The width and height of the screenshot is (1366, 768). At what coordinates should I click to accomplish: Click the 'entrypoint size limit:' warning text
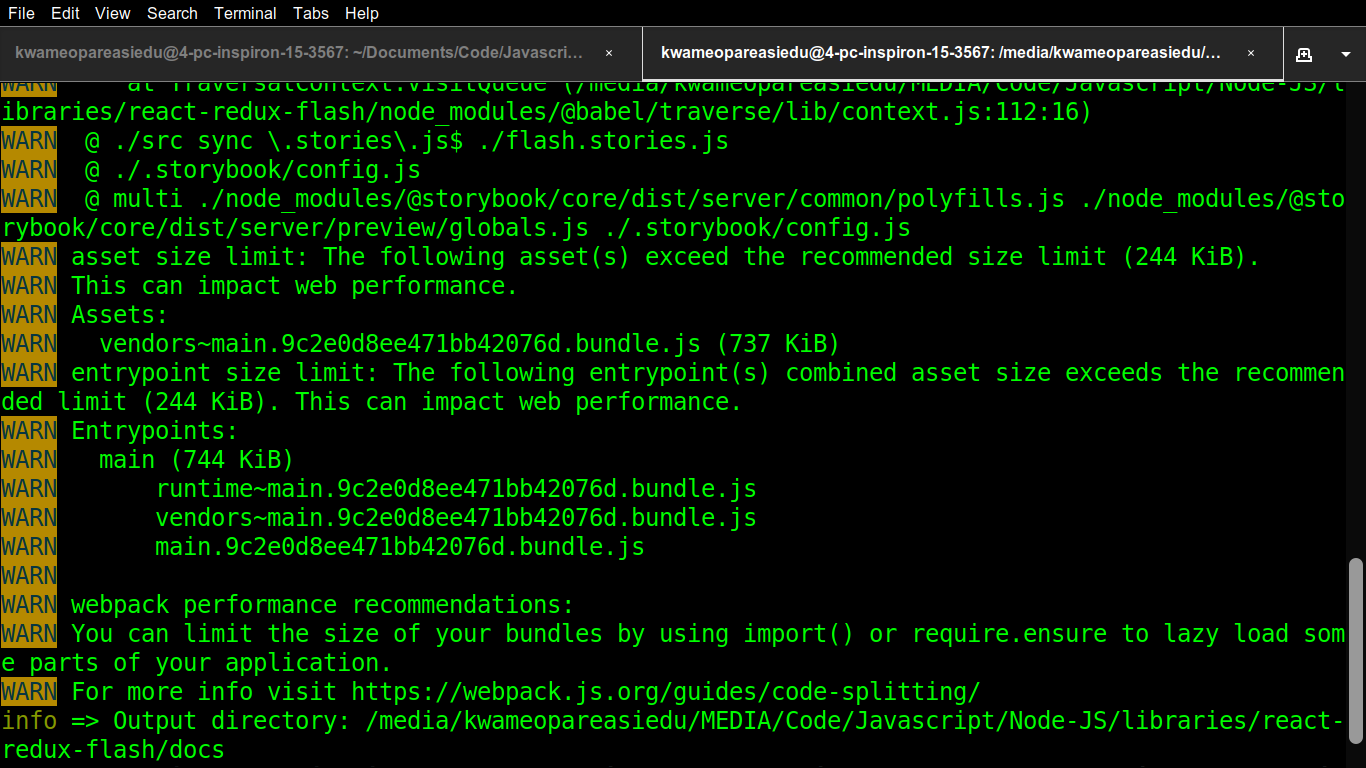[x=225, y=373]
